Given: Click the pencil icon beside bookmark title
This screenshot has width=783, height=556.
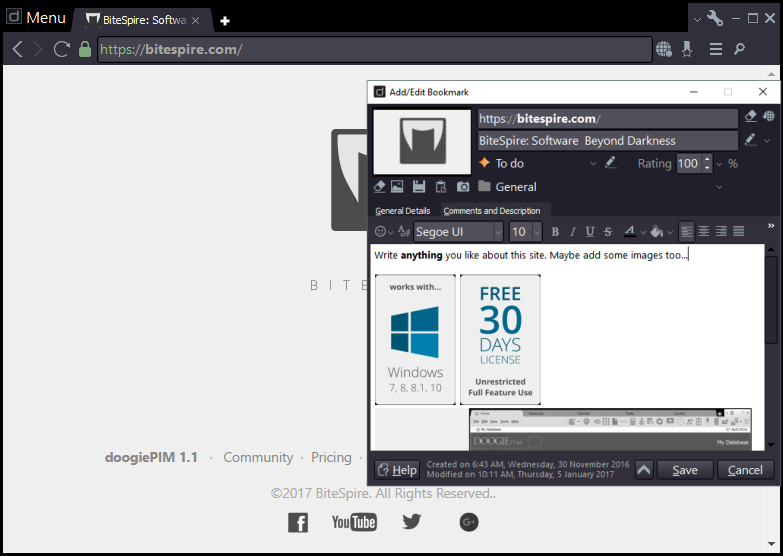Looking at the screenshot, I should (751, 139).
